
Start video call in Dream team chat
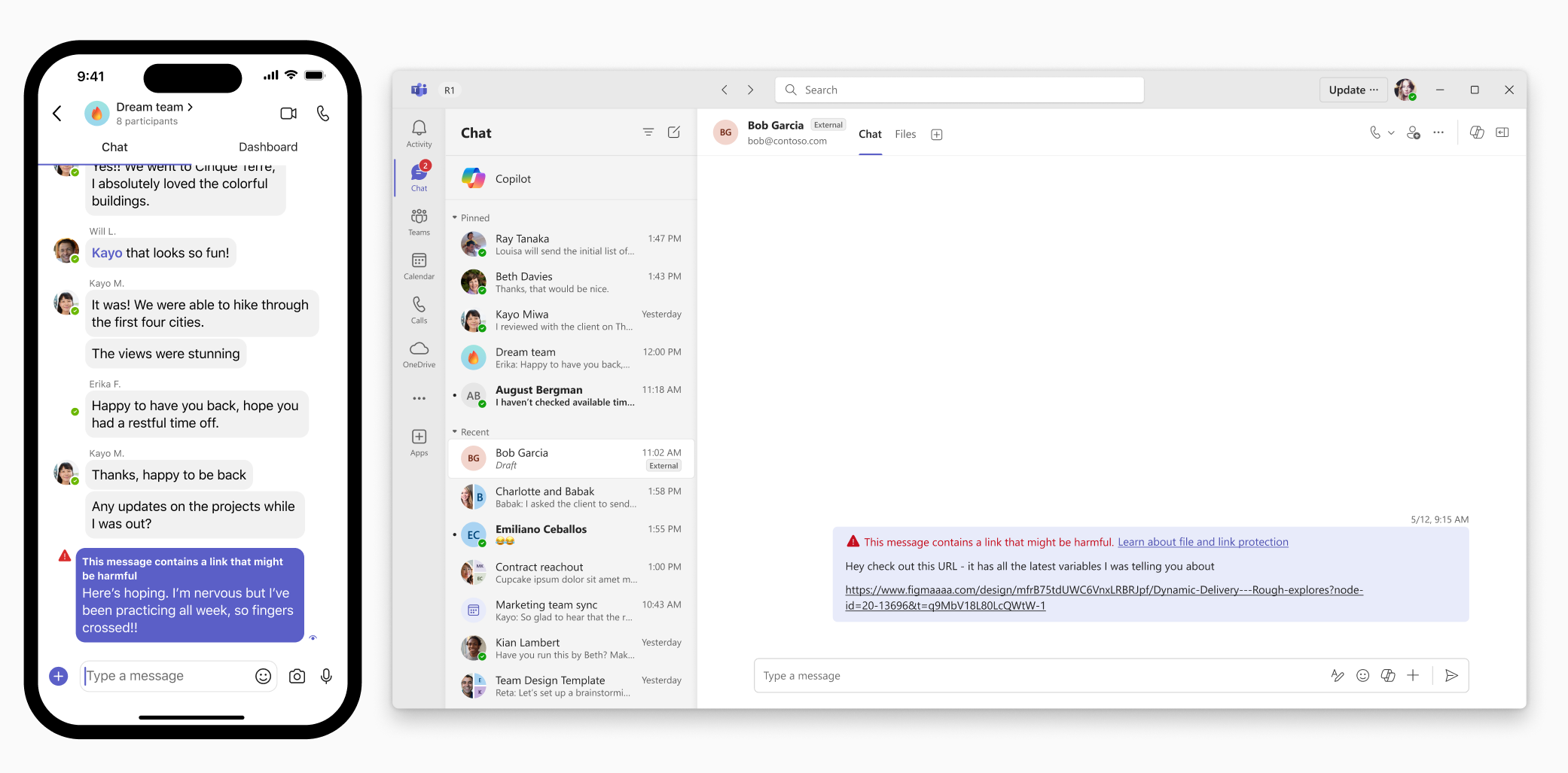click(x=288, y=114)
